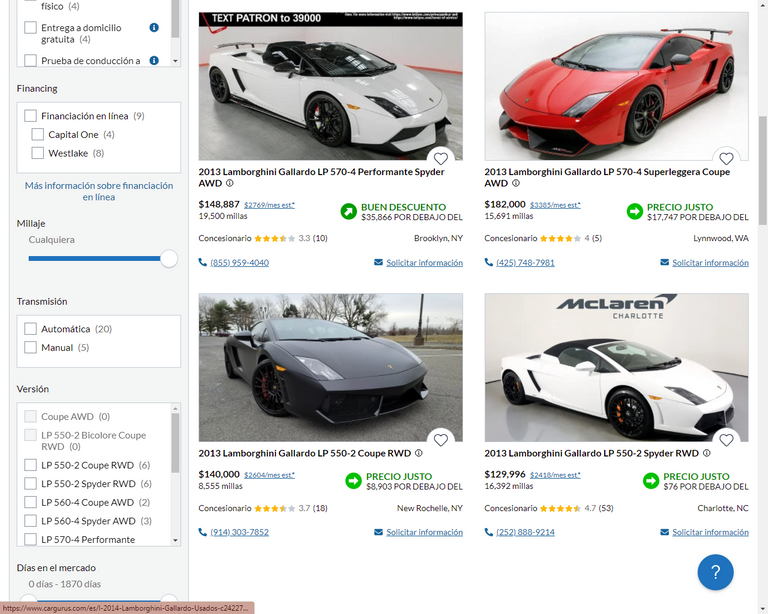Click phone icon for (252) 888-9214
Screen dimensions: 768x614
488,532
